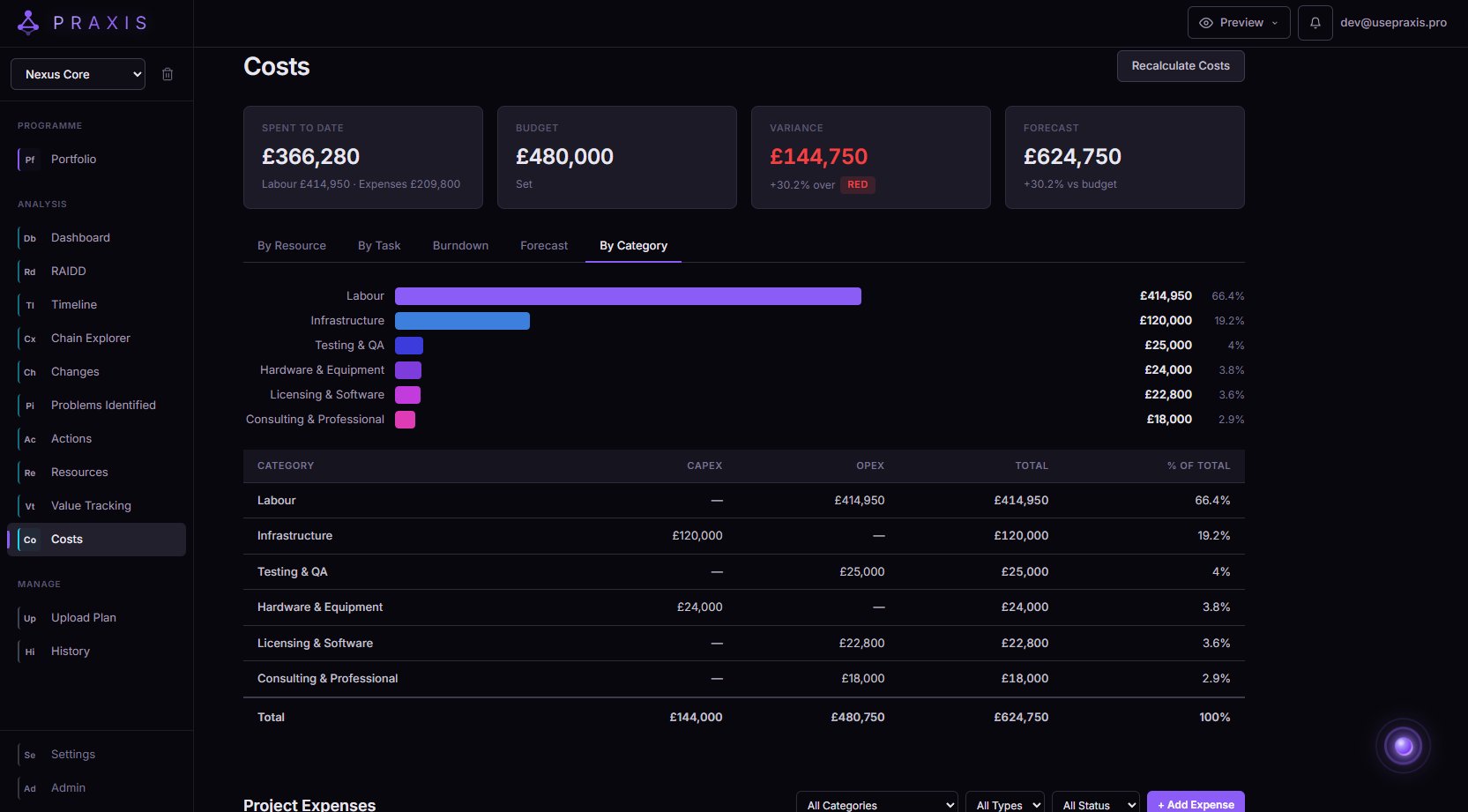Viewport: 1468px width, 812px height.
Task: Click the Add Expense button
Action: 1196,804
